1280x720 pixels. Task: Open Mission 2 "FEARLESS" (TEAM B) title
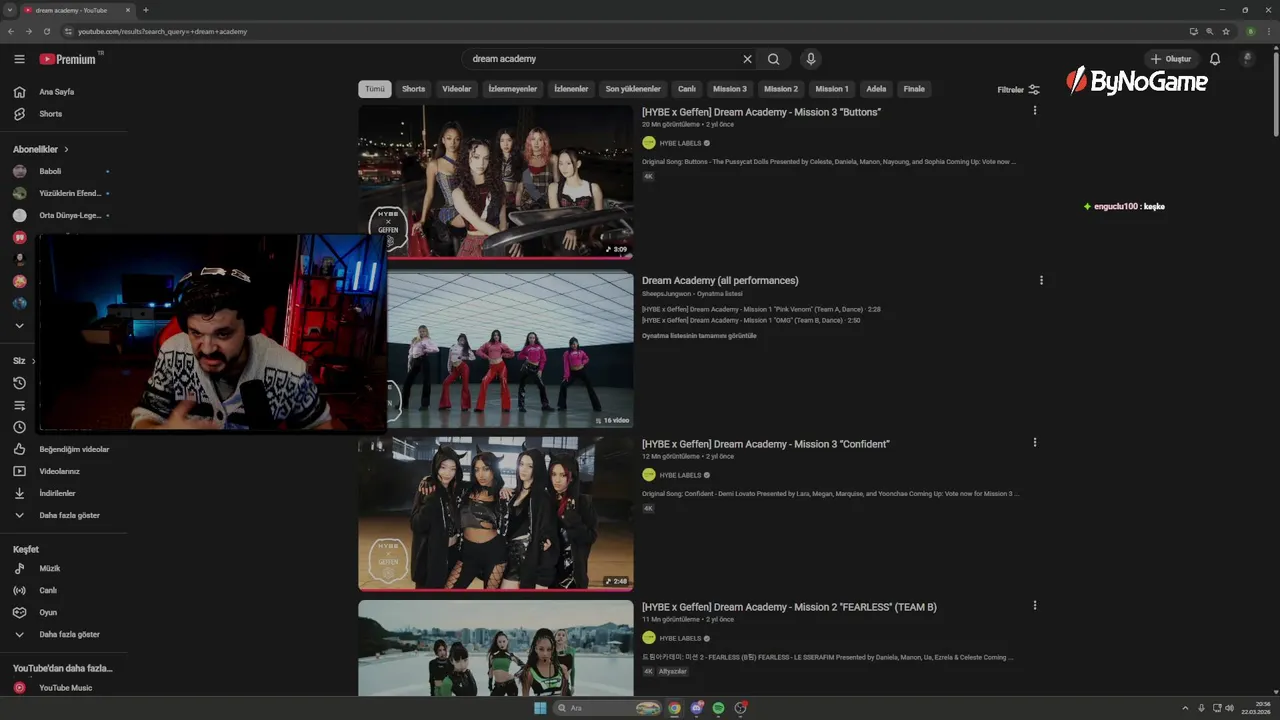coord(789,607)
